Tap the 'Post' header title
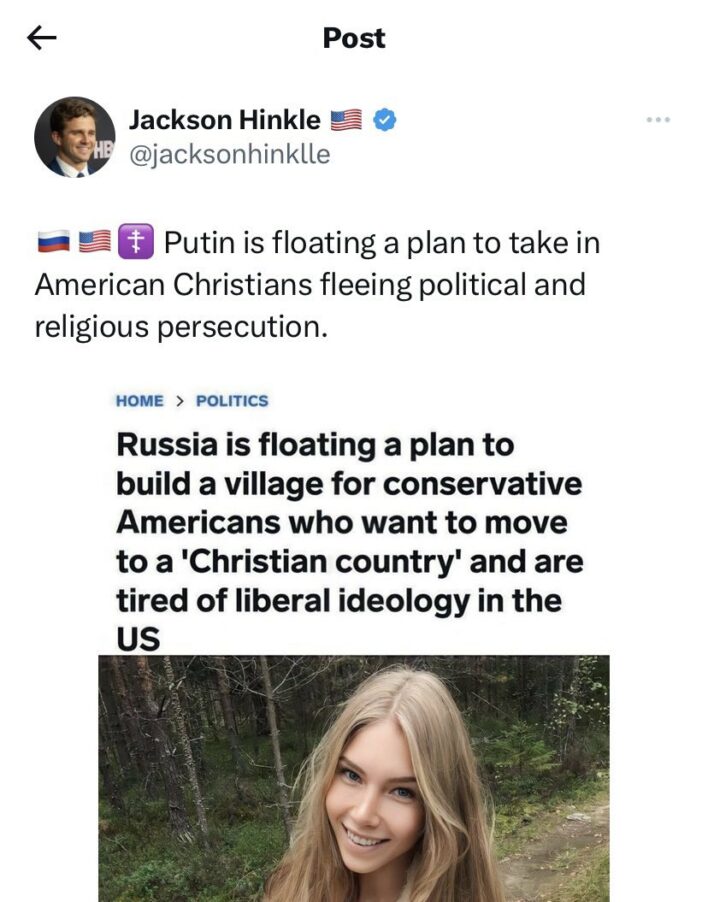Viewport: 708px width, 902px height. (x=354, y=38)
